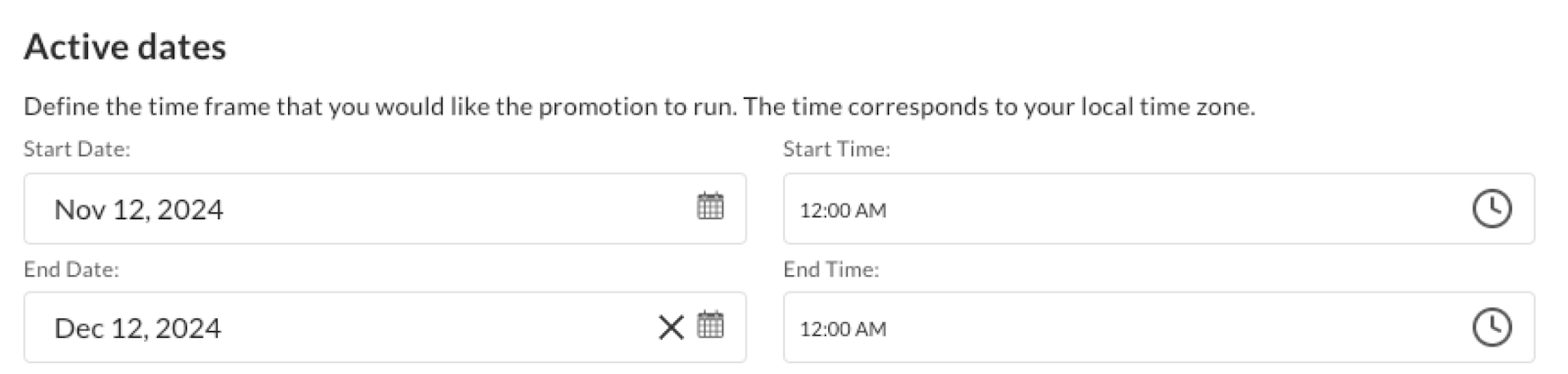Image resolution: width=1568 pixels, height=374 pixels.
Task: Click into the End Time 12:00 AM field
Action: pyautogui.click(x=1158, y=327)
